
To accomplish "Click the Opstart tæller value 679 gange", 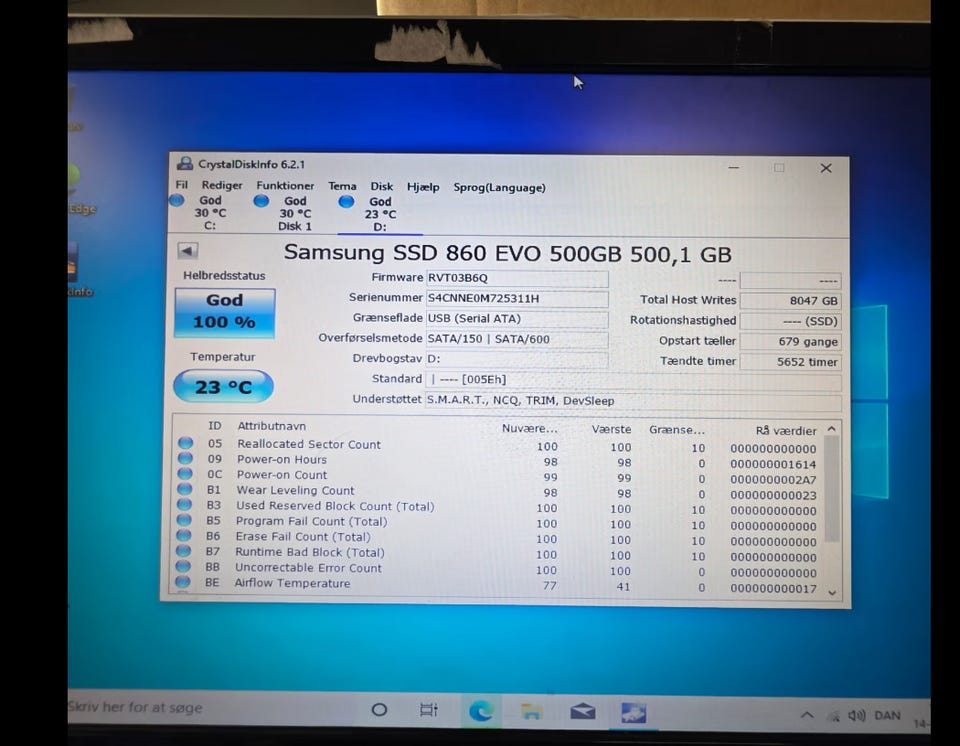I will point(790,342).
